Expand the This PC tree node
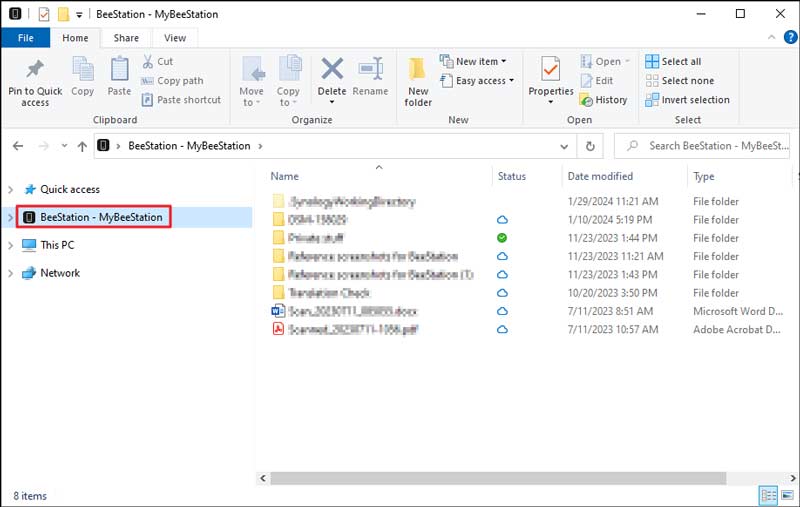The height and width of the screenshot is (507, 800). pyautogui.click(x=10, y=245)
